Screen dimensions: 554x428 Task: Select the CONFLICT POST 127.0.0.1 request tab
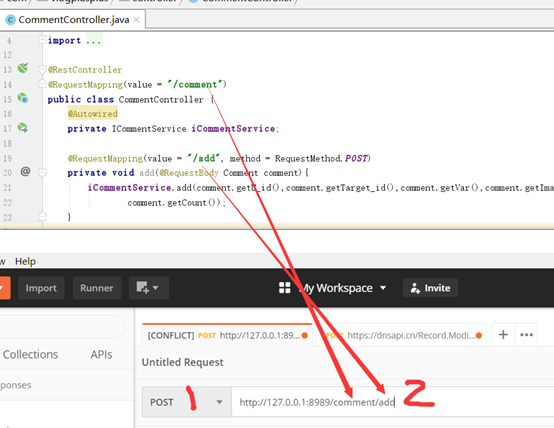pyautogui.click(x=227, y=335)
